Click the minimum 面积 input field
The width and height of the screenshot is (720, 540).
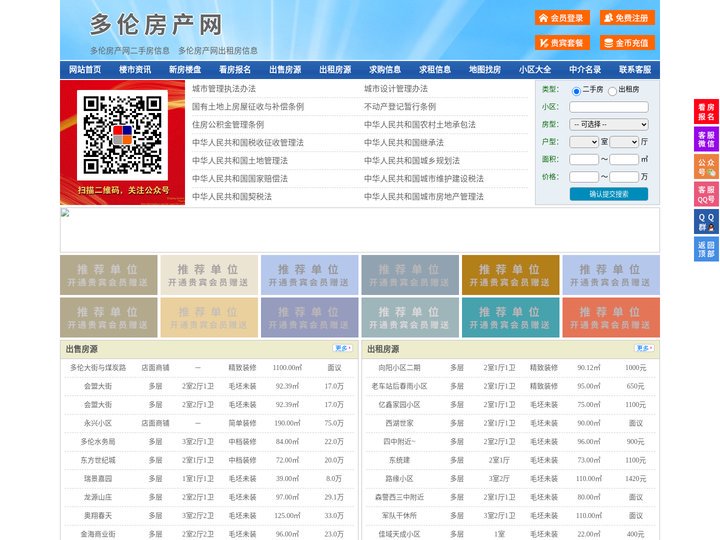click(584, 159)
